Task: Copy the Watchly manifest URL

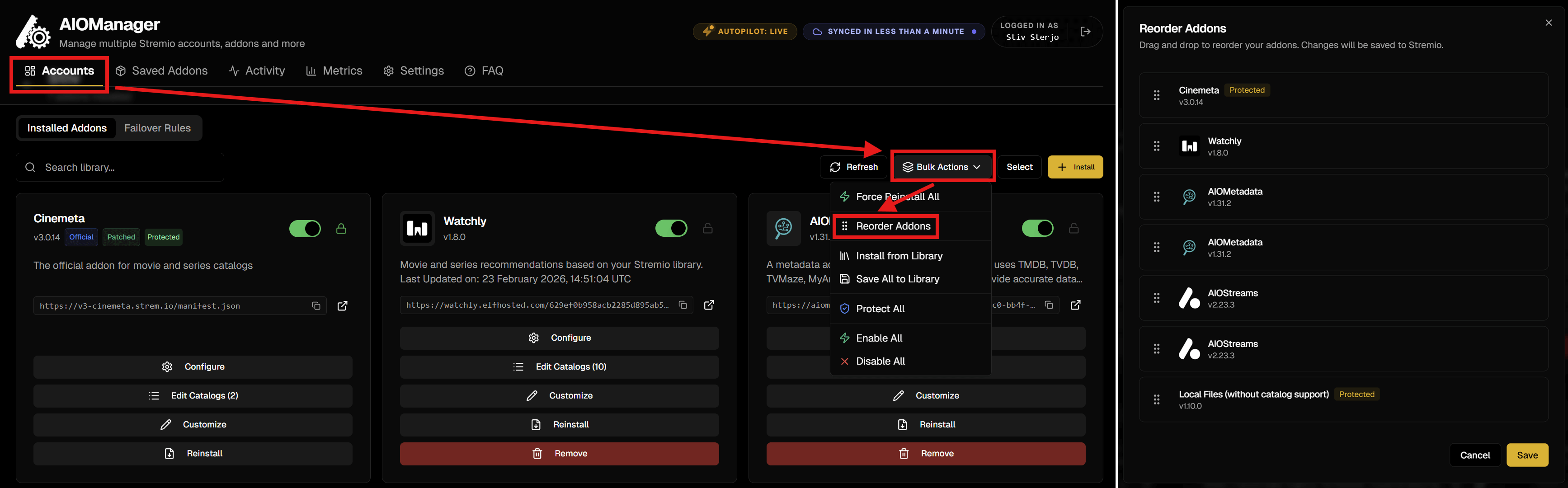Action: [x=683, y=305]
